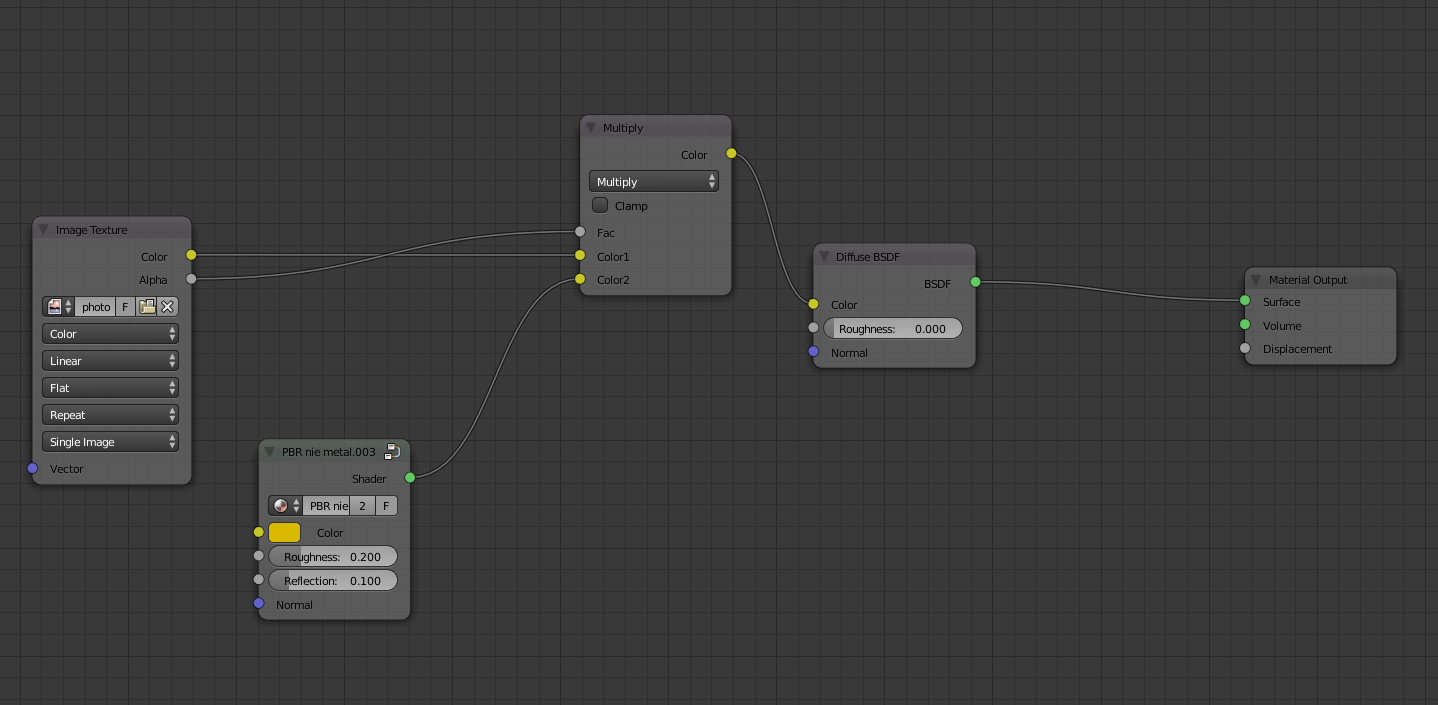Select the Diffuse BSDF node header
This screenshot has height=705, width=1438.
pos(894,256)
